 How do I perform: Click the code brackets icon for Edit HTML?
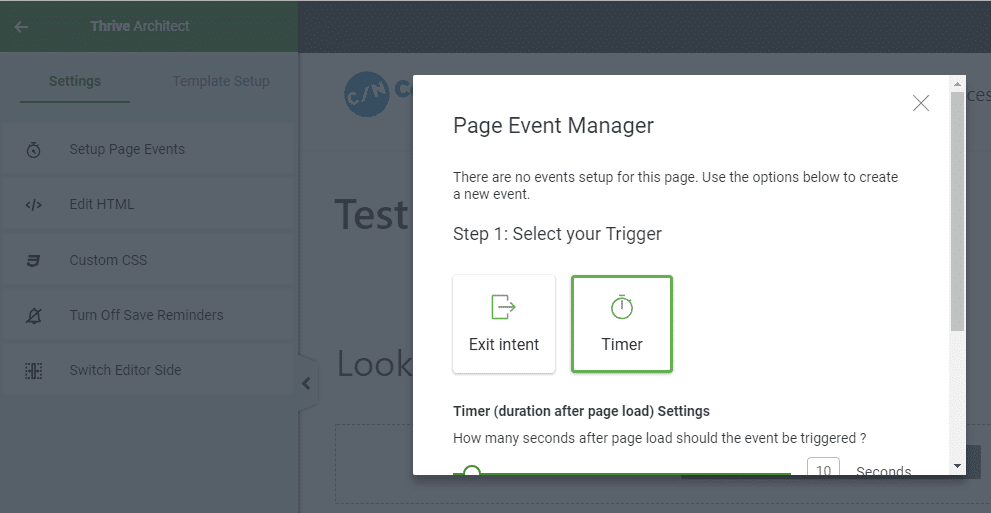33,205
